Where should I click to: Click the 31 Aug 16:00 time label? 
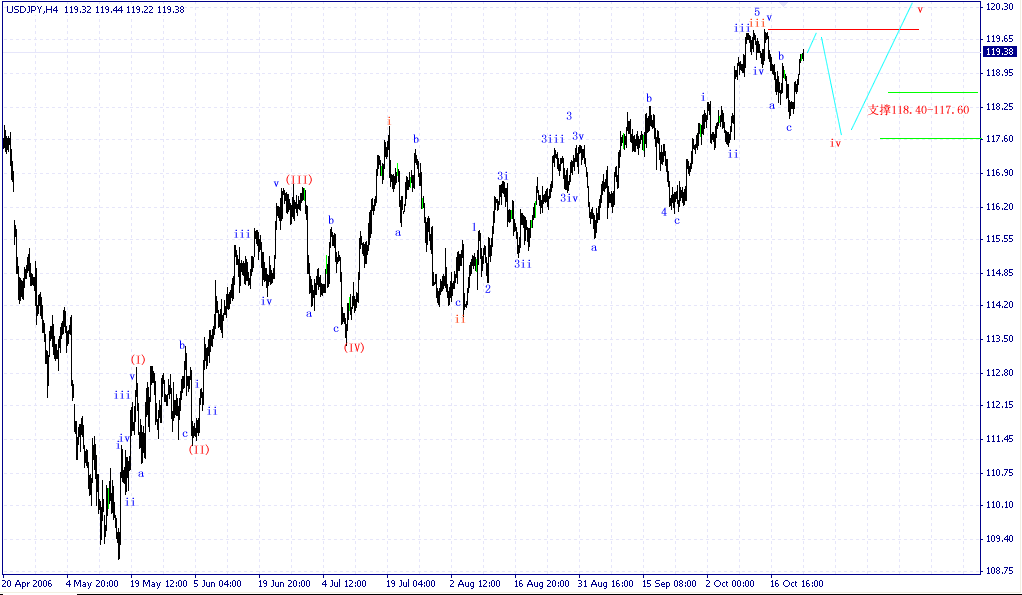coord(605,583)
